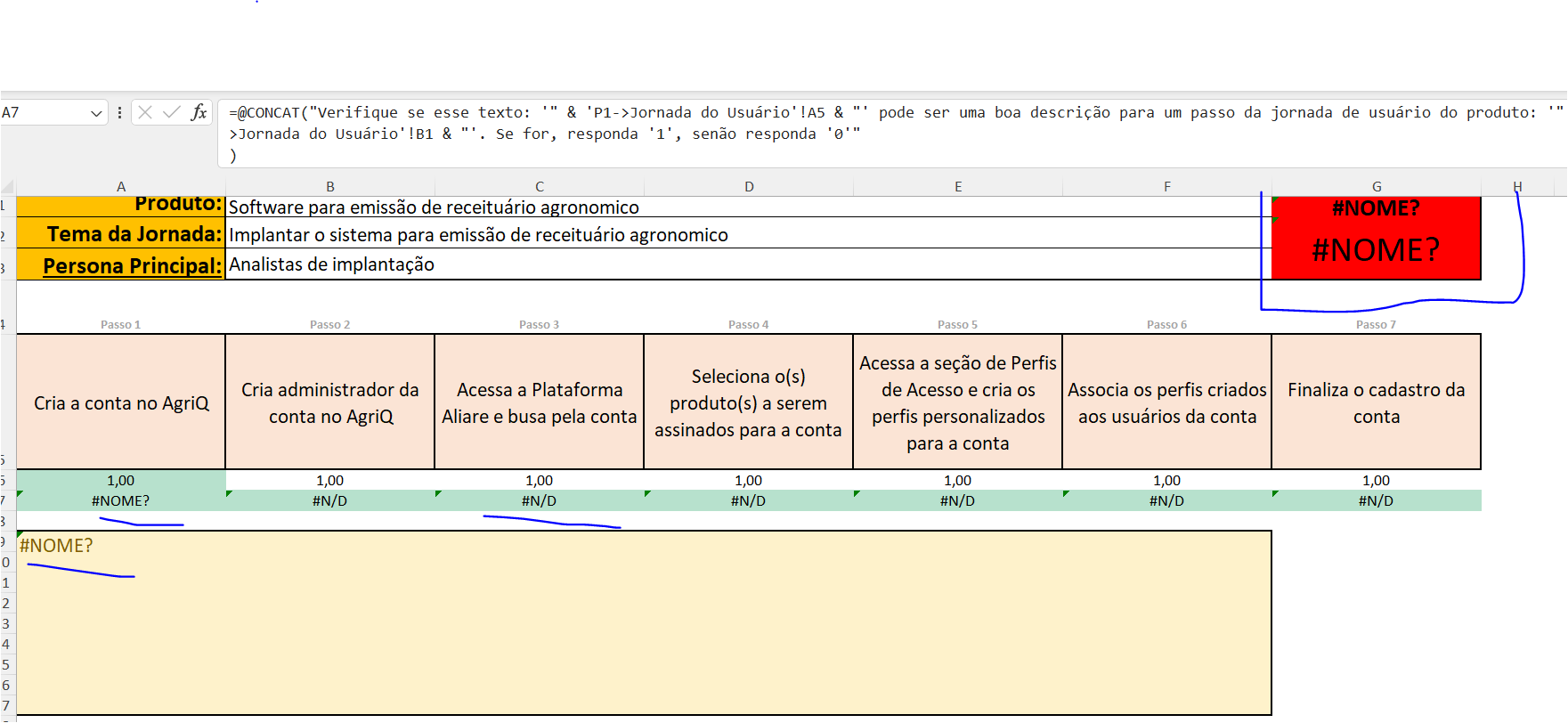Viewport: 1568px width, 723px height.
Task: Click the 'Passo 1' label
Action: click(x=121, y=325)
